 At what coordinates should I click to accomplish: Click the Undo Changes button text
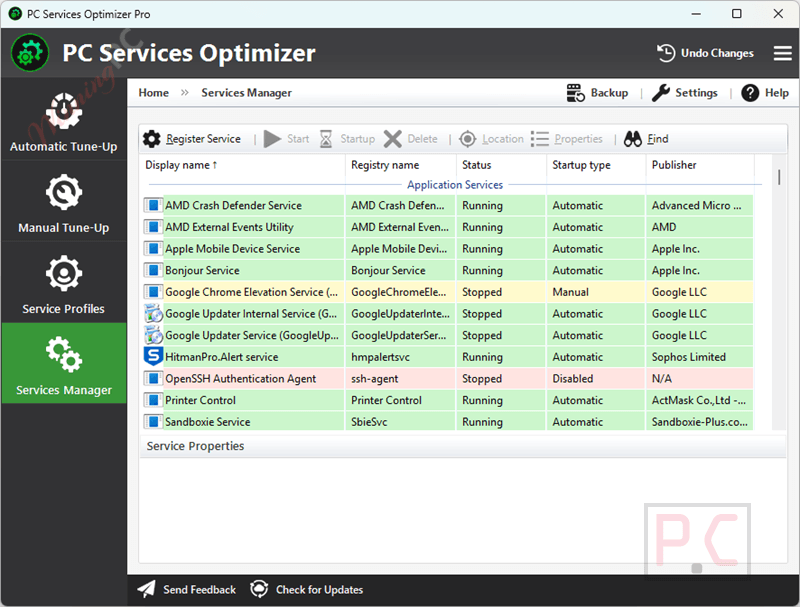[x=717, y=53]
